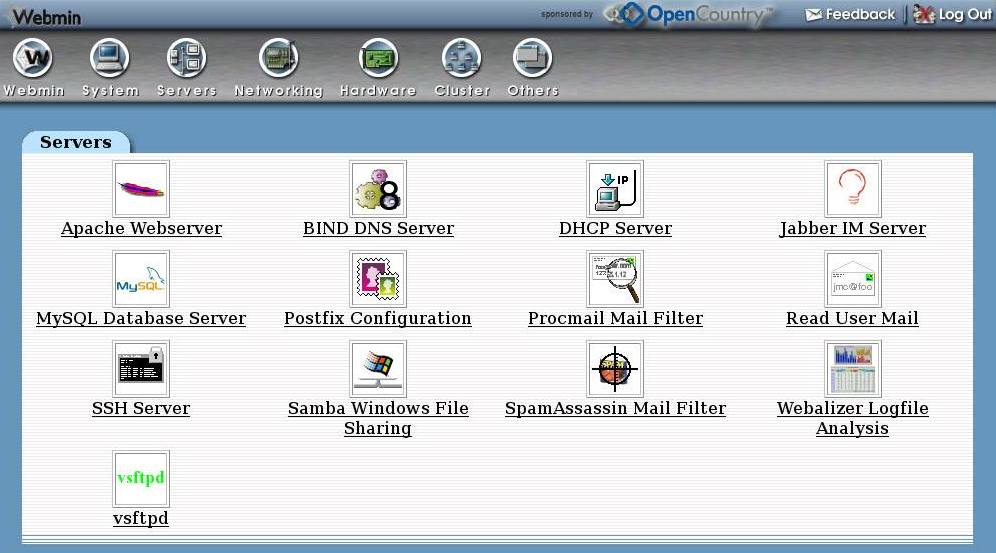Switch to the System category
The height and width of the screenshot is (553, 996).
click(x=110, y=60)
